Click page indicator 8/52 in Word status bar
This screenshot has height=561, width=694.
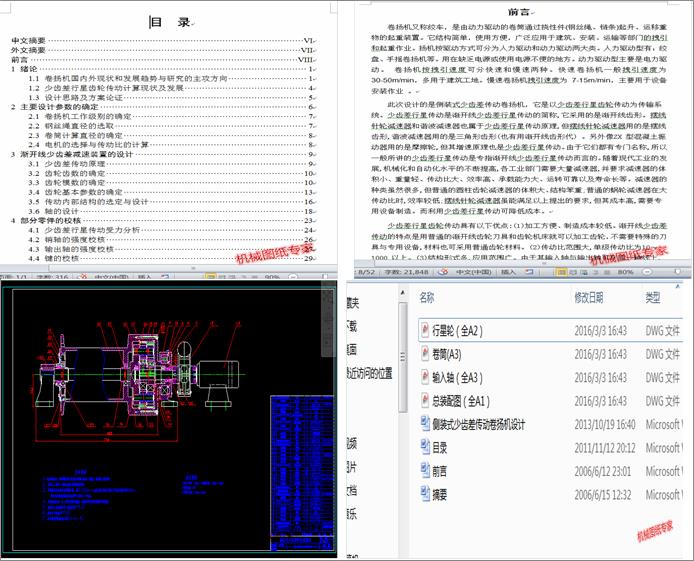pyautogui.click(x=366, y=272)
